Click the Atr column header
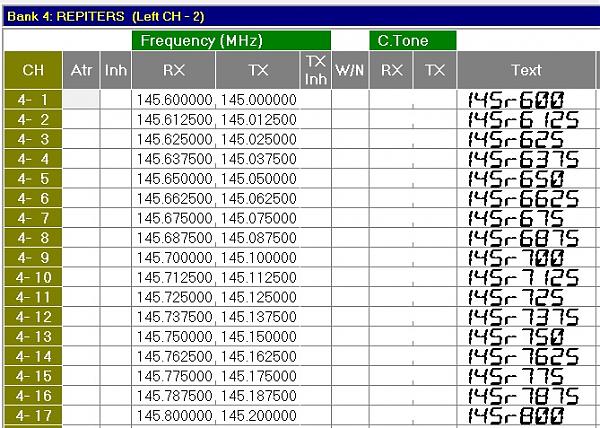Viewport: 600px width, 428px height. point(81,70)
